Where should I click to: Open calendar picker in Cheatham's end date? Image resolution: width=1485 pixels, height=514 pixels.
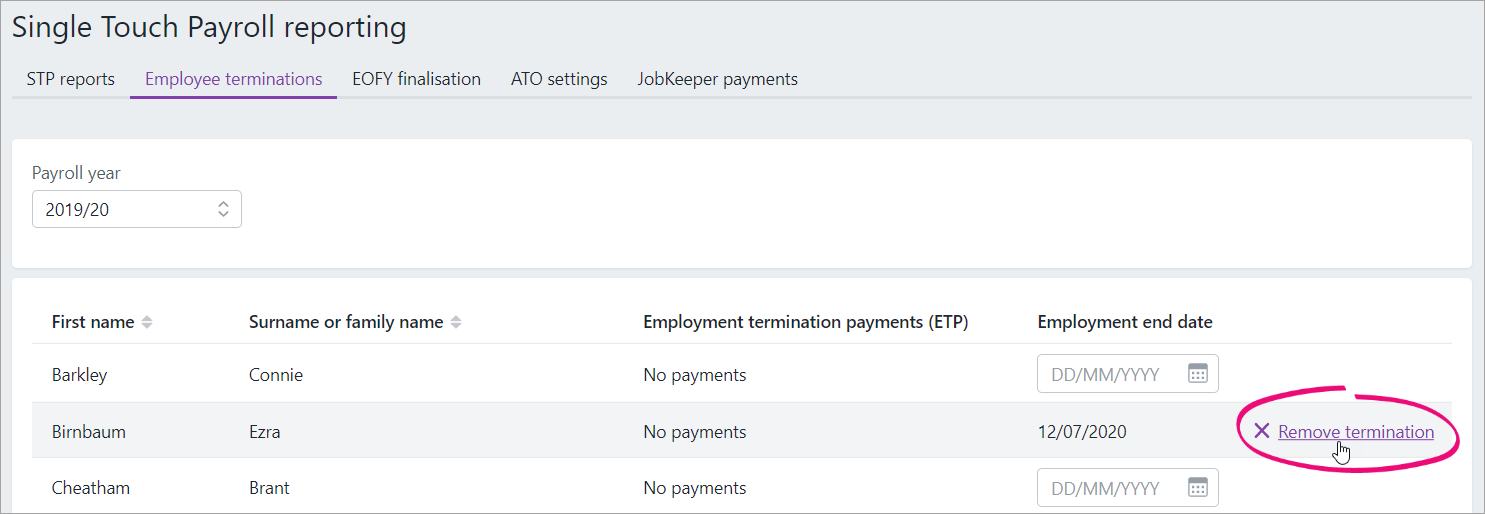point(1197,488)
